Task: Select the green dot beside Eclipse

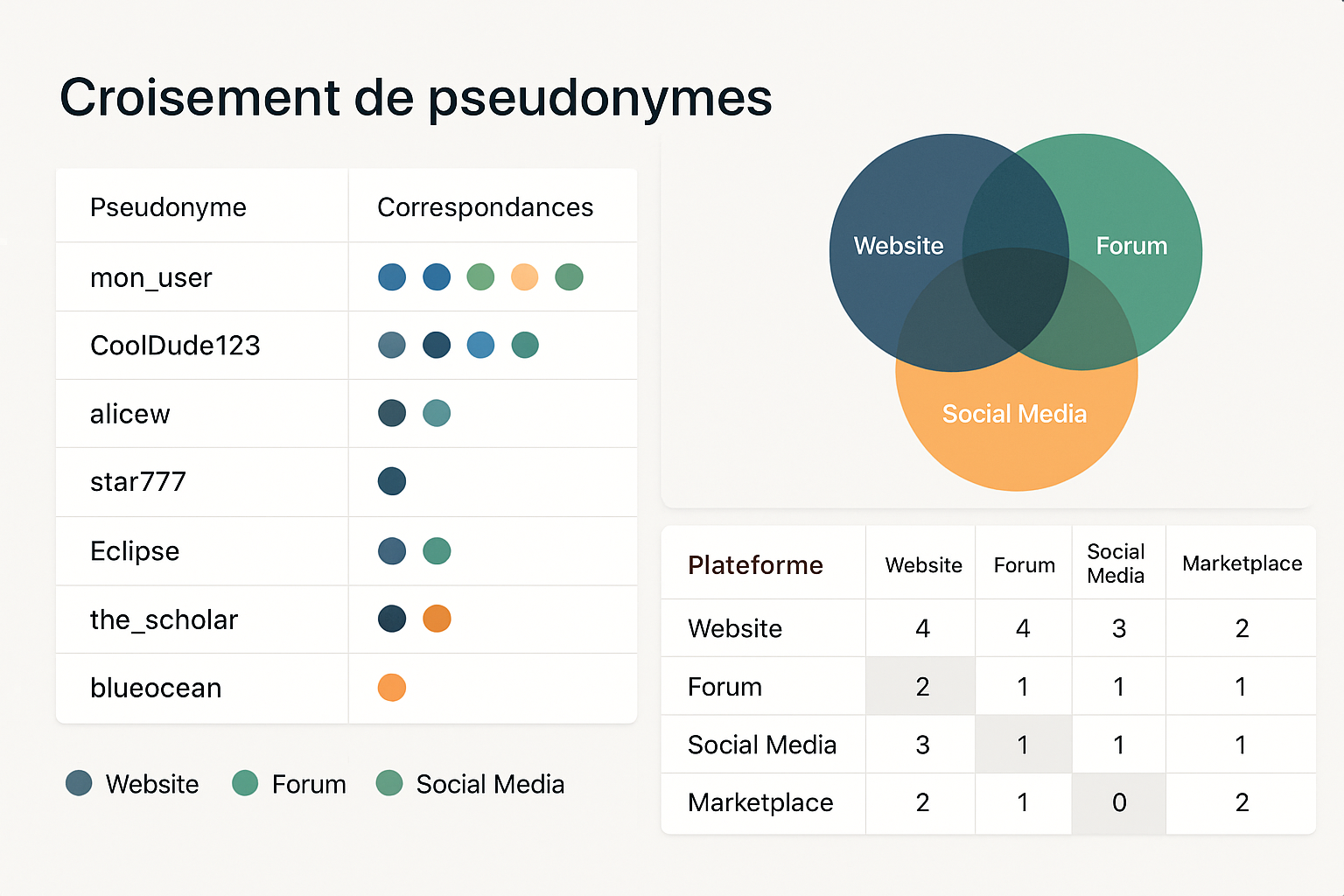Action: coord(437,550)
